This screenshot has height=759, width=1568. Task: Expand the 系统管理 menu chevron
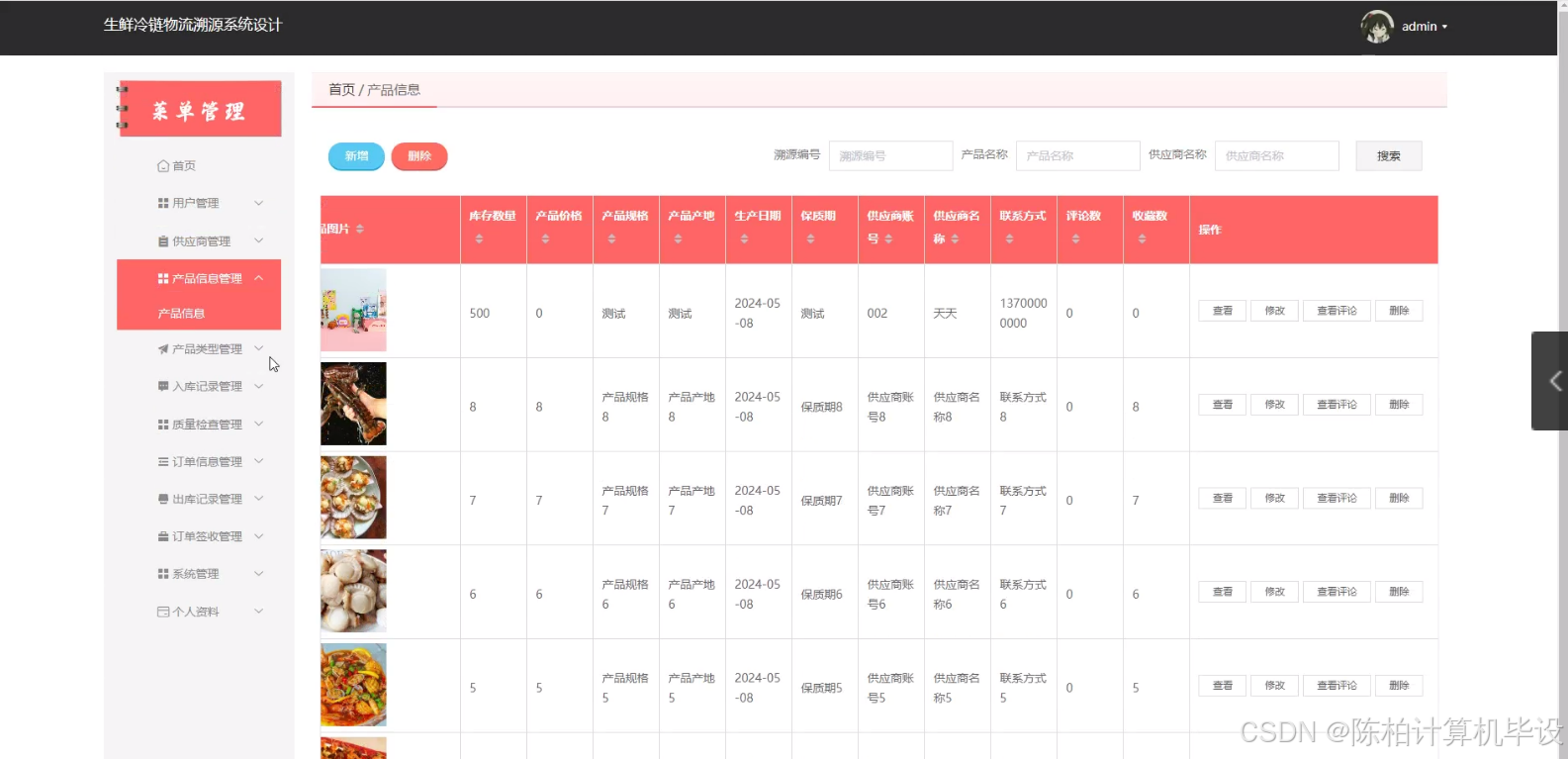point(259,574)
